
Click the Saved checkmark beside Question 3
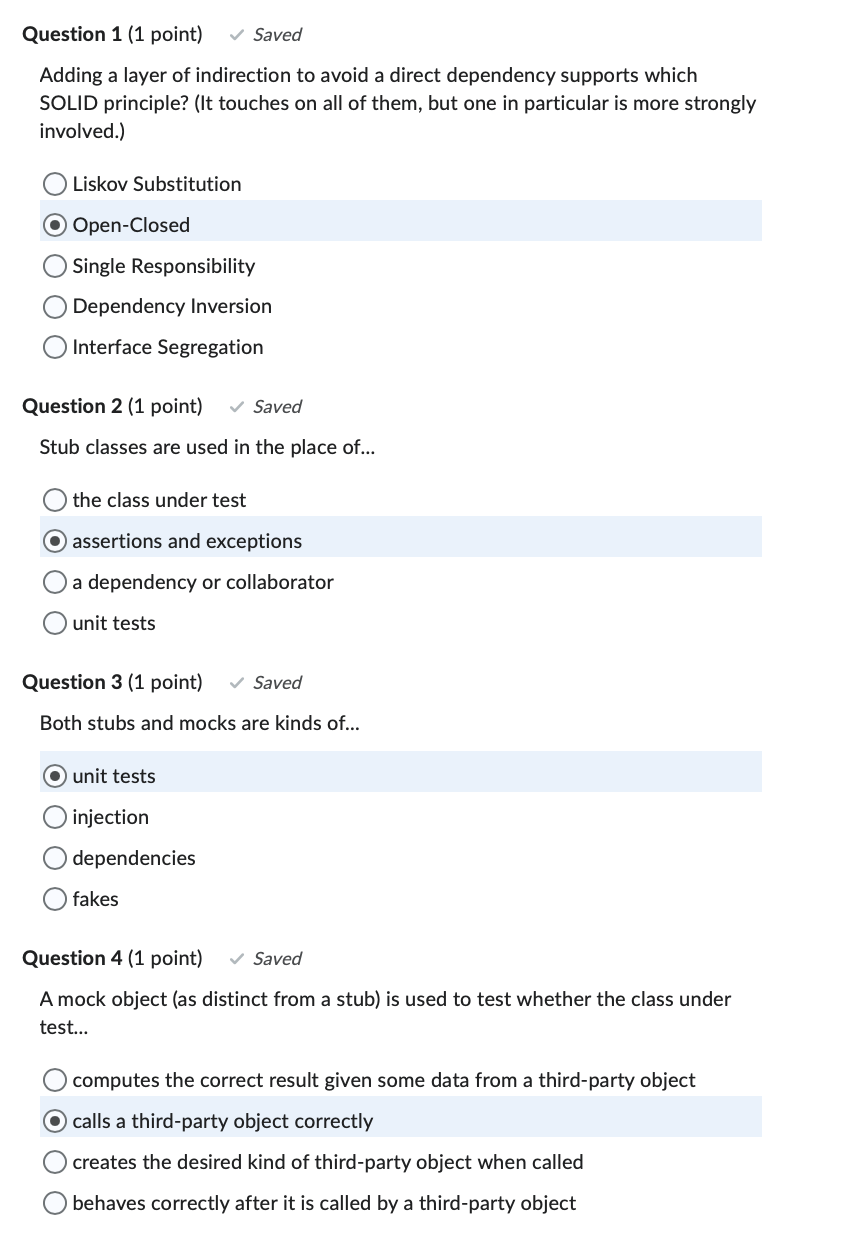tap(236, 682)
